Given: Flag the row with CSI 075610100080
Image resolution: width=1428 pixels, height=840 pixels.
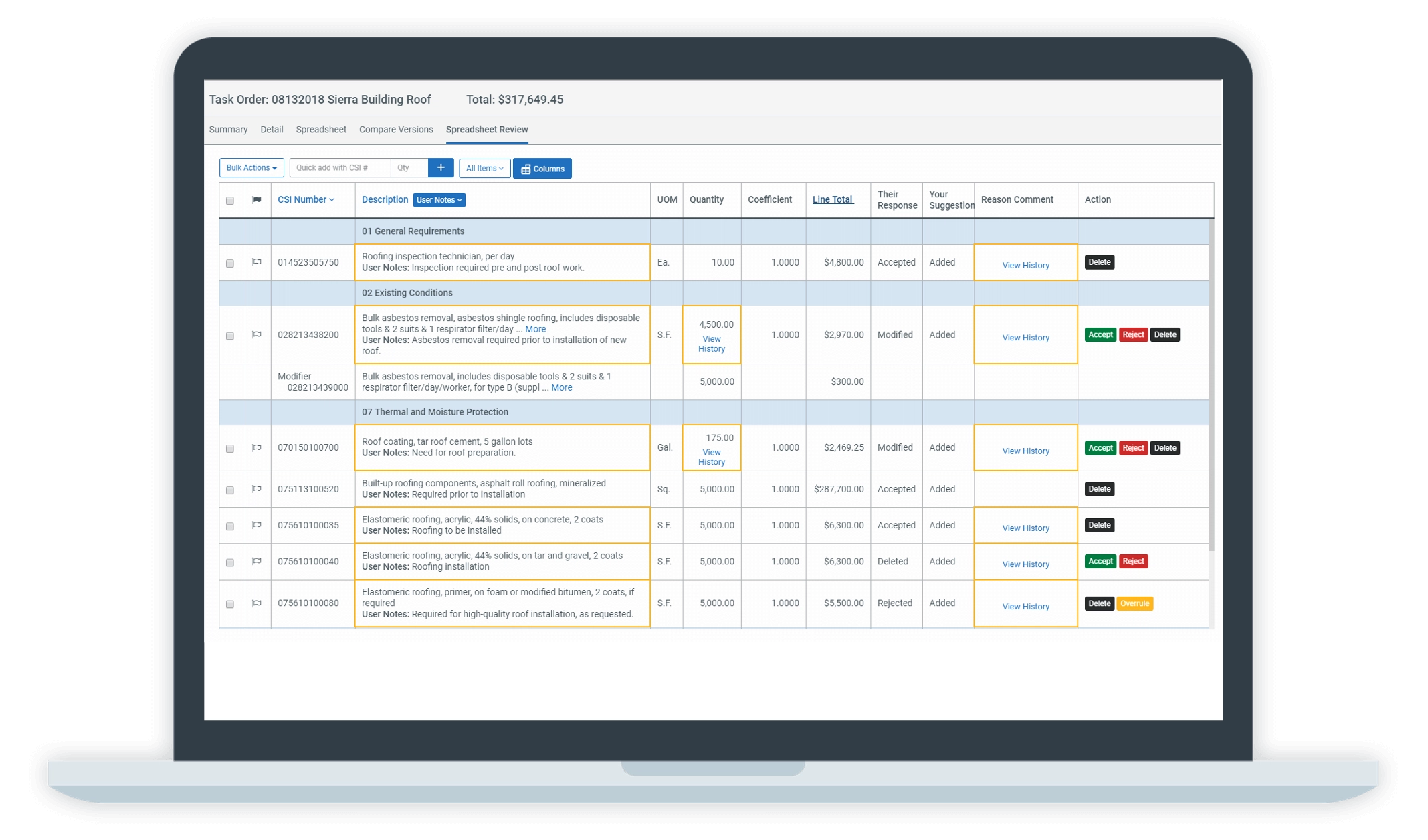Looking at the screenshot, I should 257,603.
